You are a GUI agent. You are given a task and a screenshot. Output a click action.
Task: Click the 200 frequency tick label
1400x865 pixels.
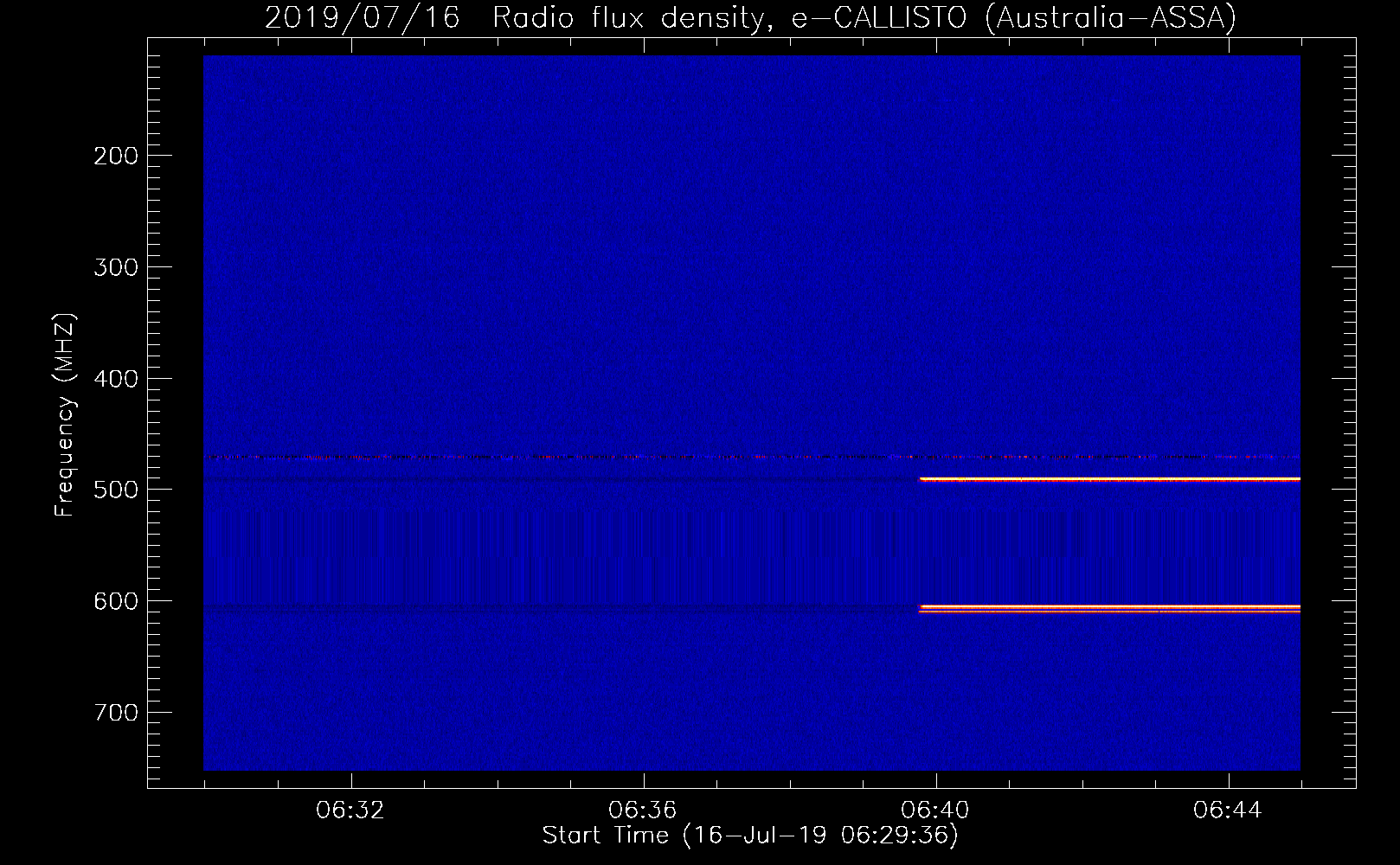tap(116, 156)
